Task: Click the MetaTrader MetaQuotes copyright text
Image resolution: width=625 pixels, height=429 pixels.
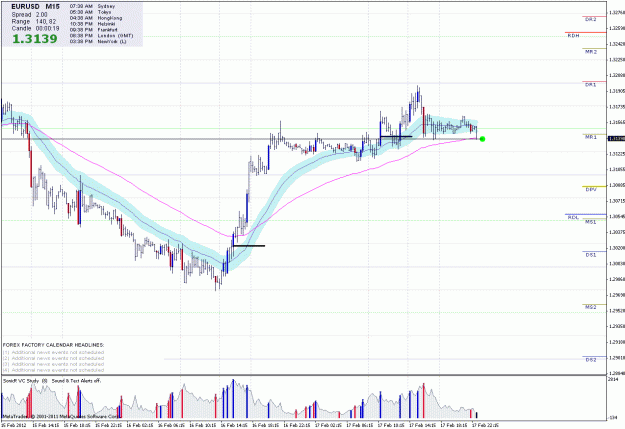Action: tap(62, 417)
